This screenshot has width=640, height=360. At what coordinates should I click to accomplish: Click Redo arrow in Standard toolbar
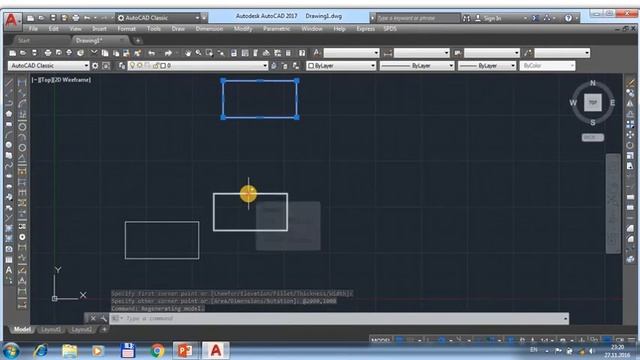168,53
